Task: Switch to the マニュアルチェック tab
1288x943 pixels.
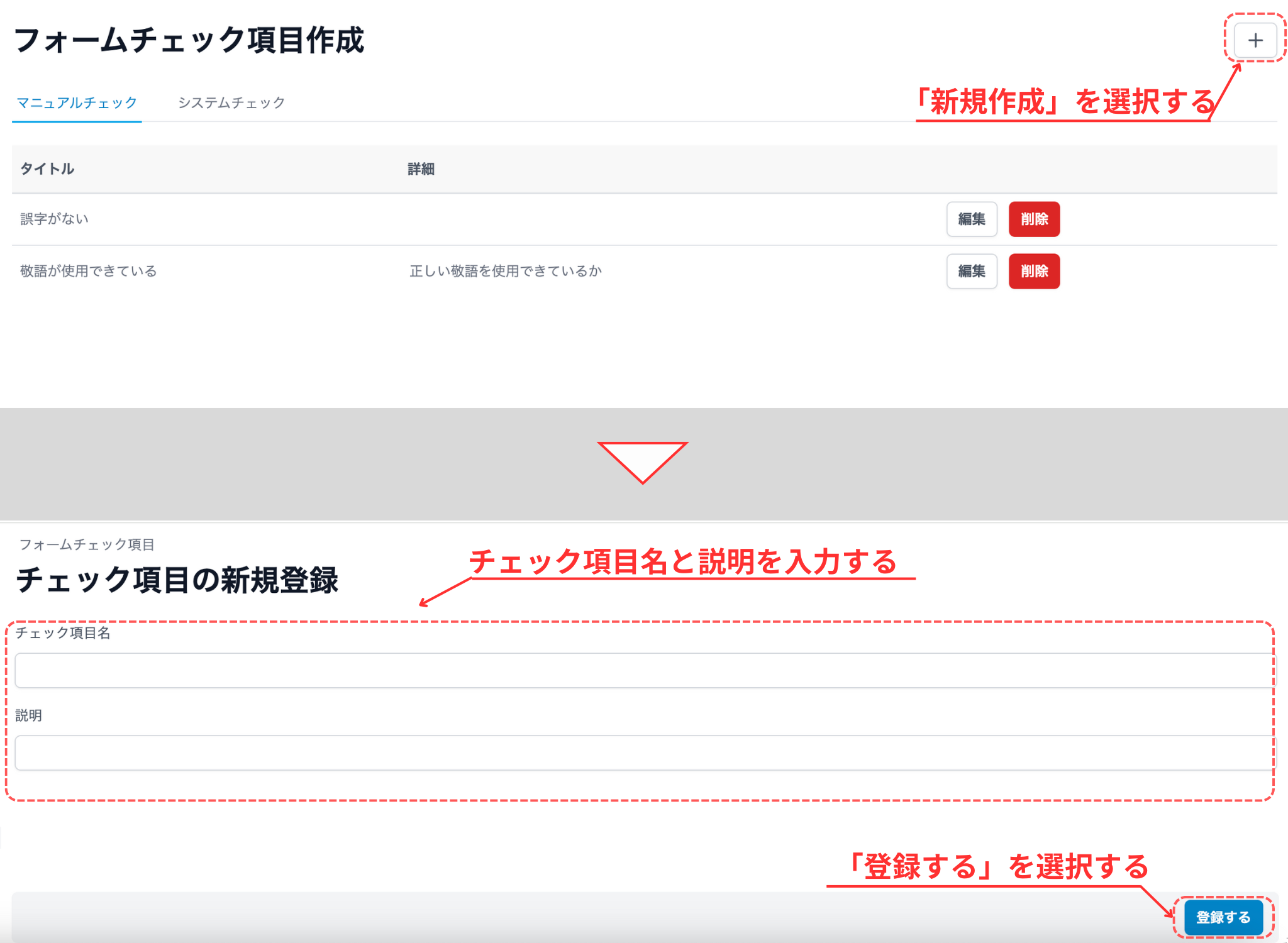Action: tap(77, 102)
